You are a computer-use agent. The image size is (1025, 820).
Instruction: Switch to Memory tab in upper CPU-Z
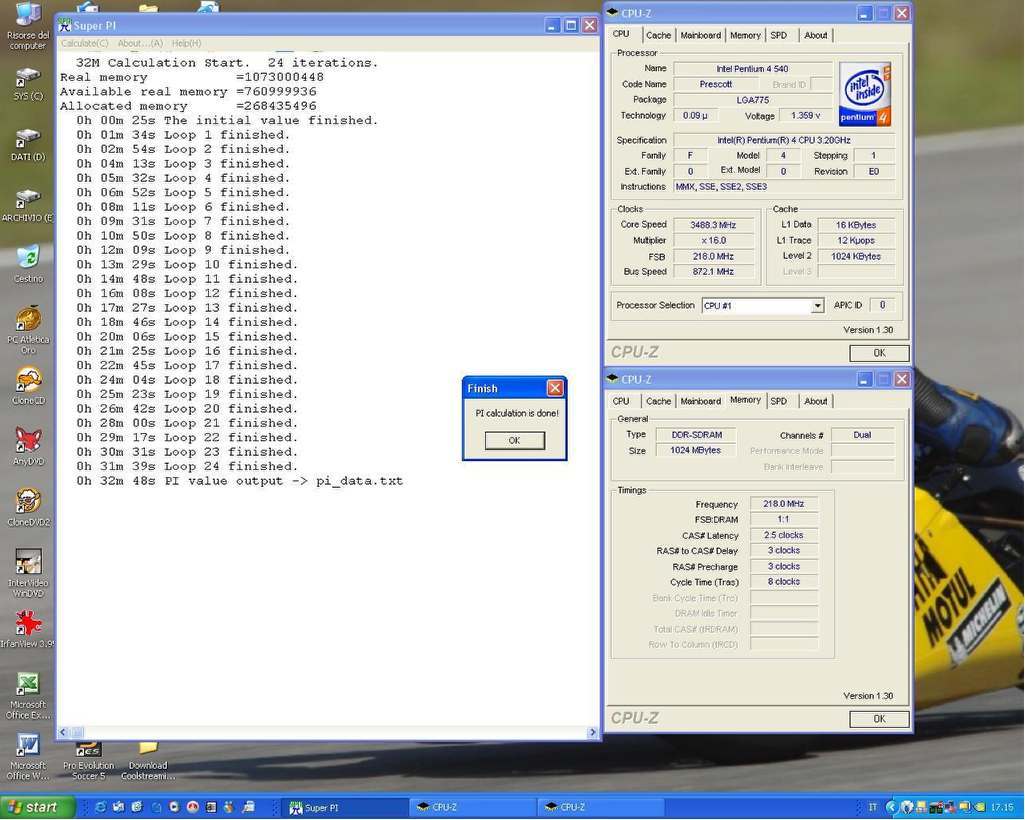coord(745,35)
